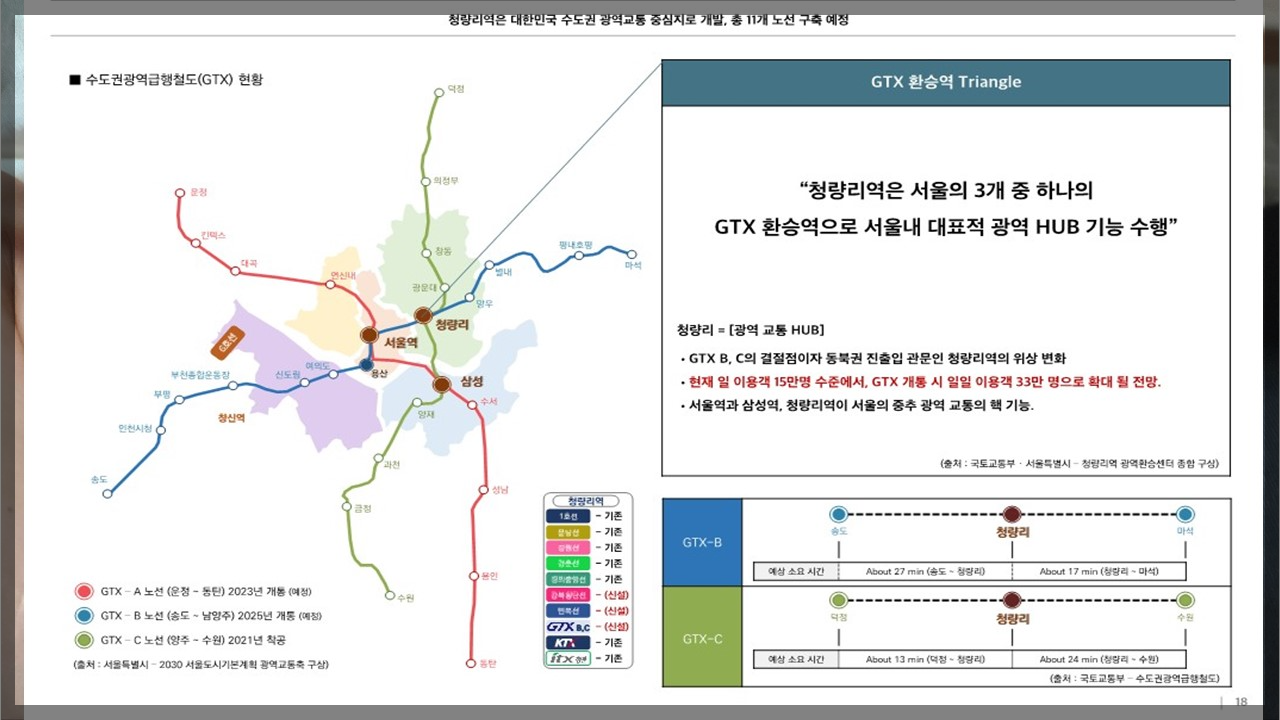
Task: Click the brown 청량리 hub marker on the map
Action: pos(423,315)
